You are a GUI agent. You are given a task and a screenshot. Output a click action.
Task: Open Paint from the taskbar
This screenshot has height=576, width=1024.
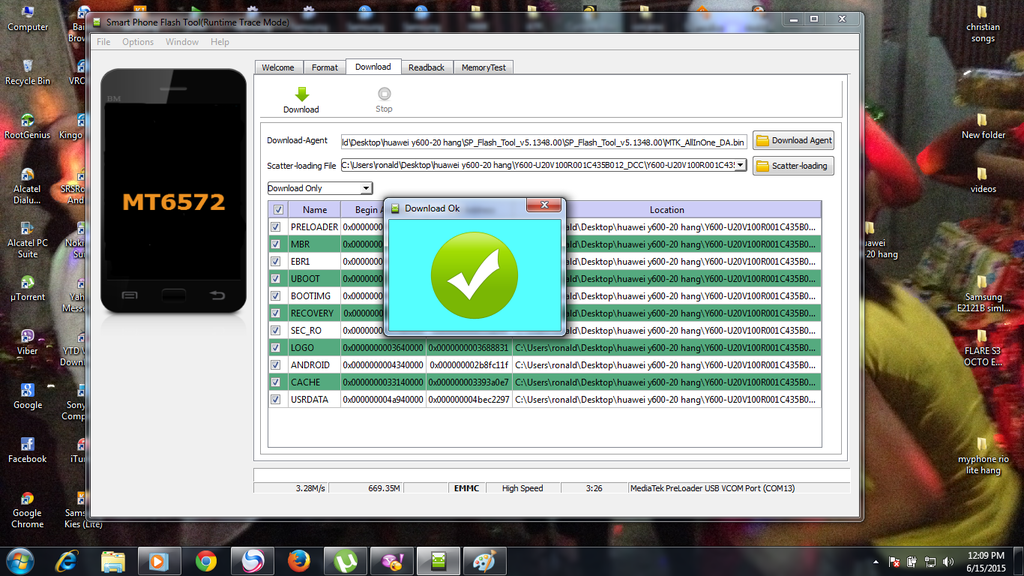(484, 560)
